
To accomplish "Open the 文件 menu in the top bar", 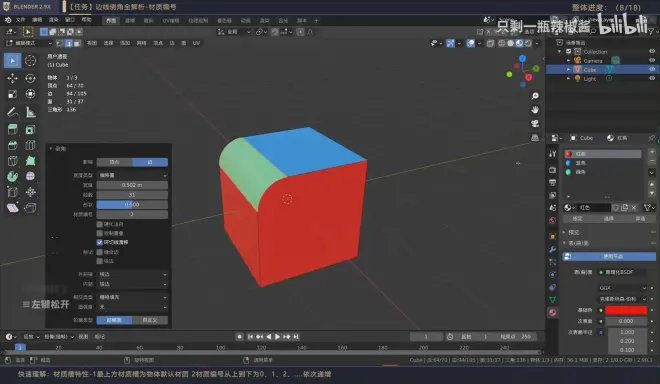I will coord(20,20).
